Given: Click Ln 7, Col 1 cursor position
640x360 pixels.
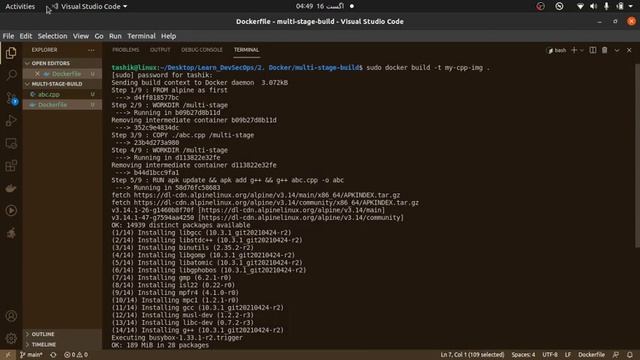Looking at the screenshot, I should coord(472,355).
